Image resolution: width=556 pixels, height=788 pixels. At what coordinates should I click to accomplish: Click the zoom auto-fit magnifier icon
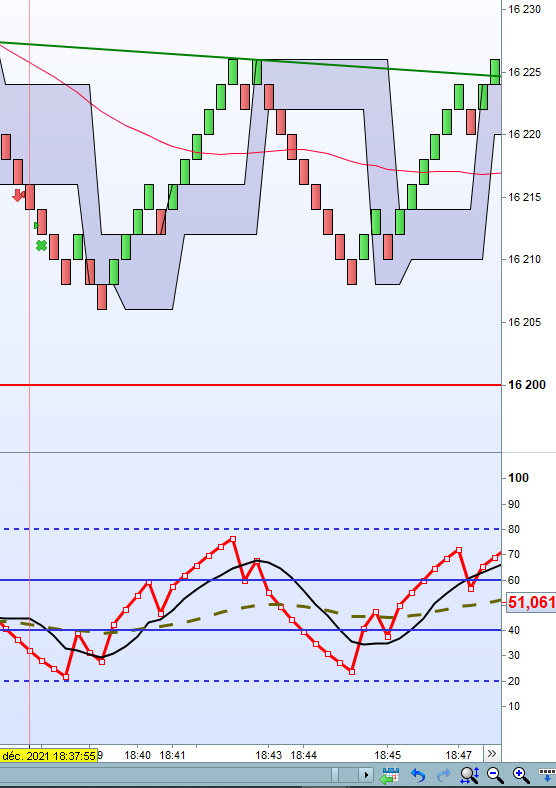pos(470,775)
